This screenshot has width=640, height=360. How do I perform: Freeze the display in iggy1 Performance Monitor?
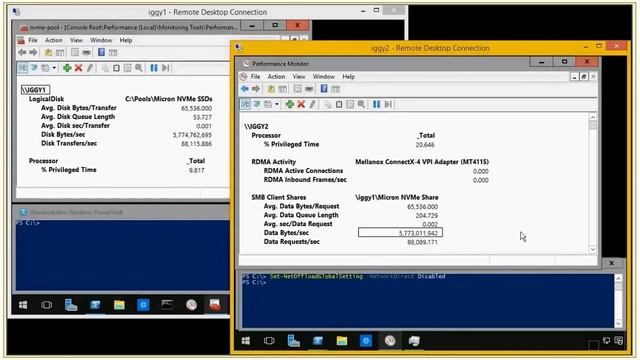click(x=154, y=68)
